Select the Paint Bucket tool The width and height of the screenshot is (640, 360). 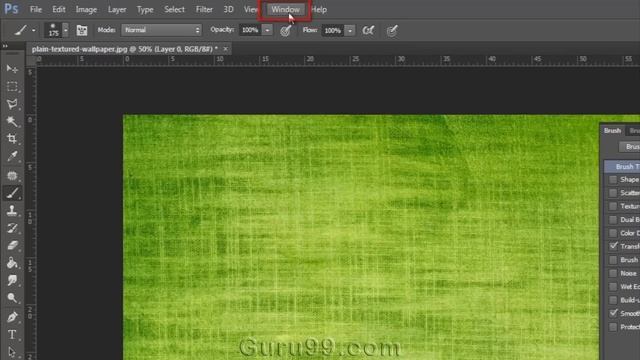pos(12,263)
